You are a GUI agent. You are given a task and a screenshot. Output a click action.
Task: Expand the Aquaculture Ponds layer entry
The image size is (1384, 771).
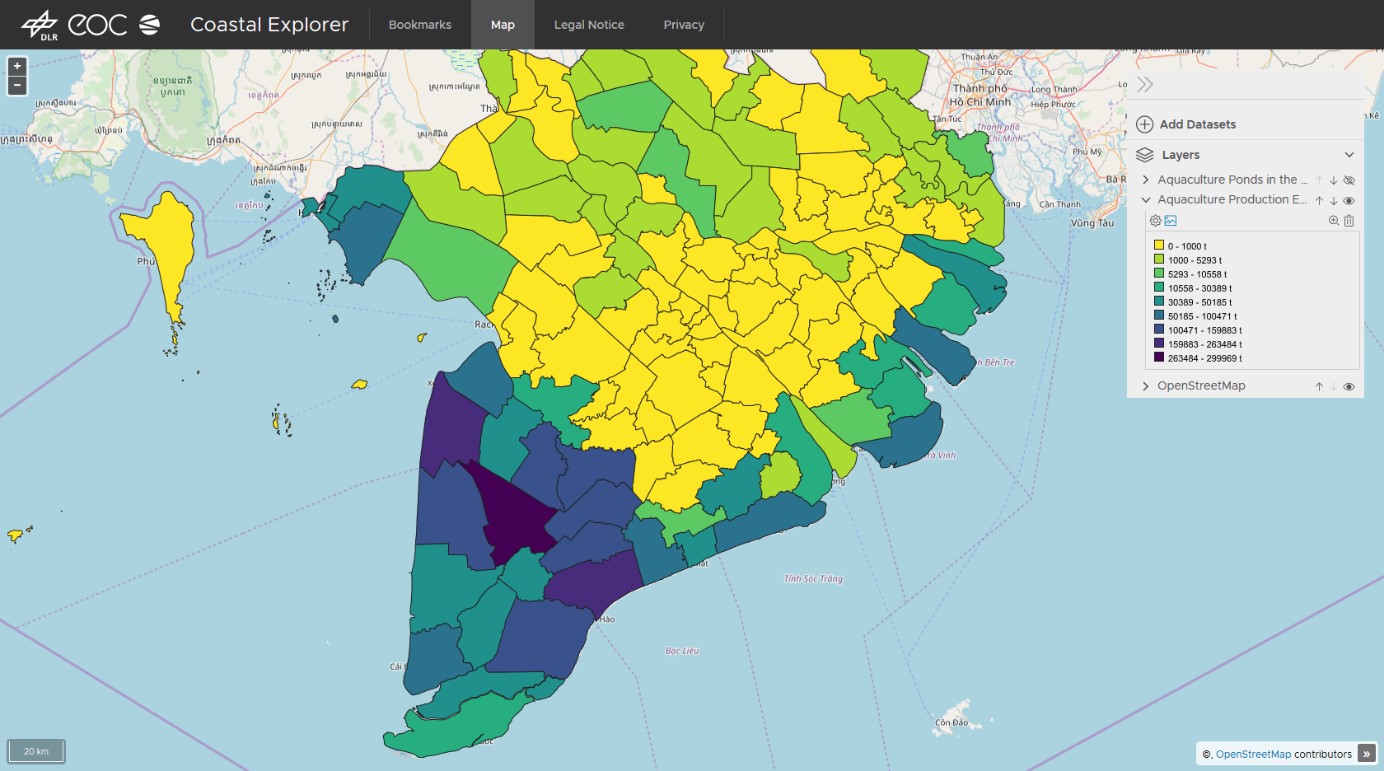pyautogui.click(x=1146, y=180)
